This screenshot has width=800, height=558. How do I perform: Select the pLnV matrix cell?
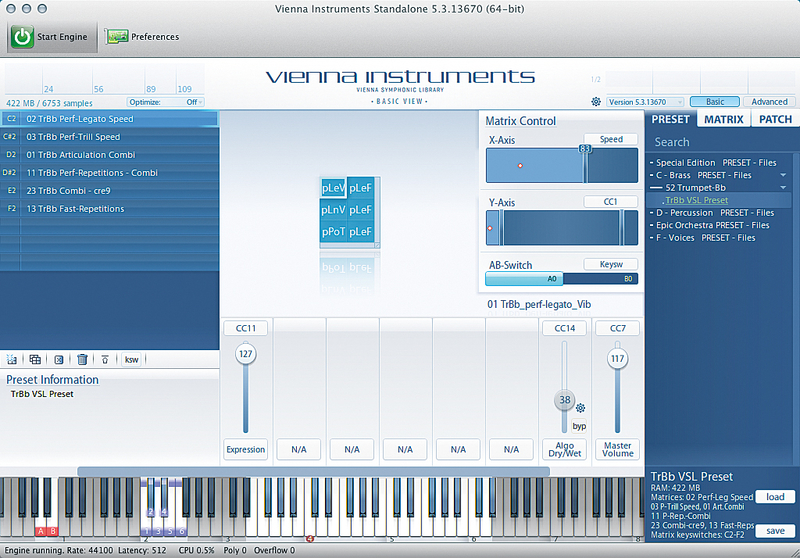pos(334,210)
